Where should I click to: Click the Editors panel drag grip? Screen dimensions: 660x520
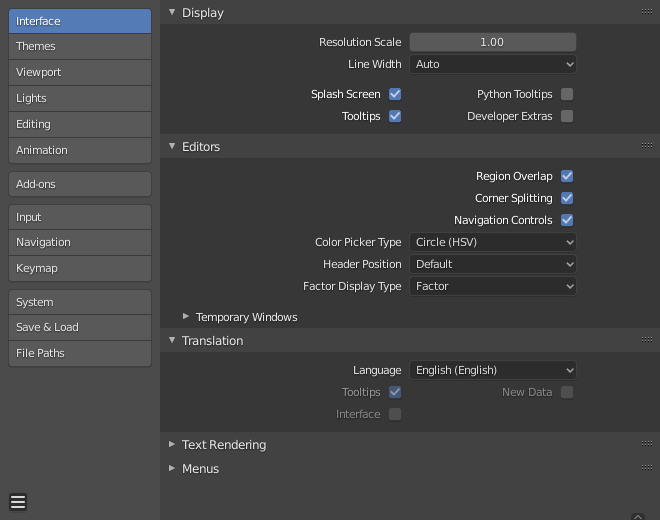click(647, 146)
